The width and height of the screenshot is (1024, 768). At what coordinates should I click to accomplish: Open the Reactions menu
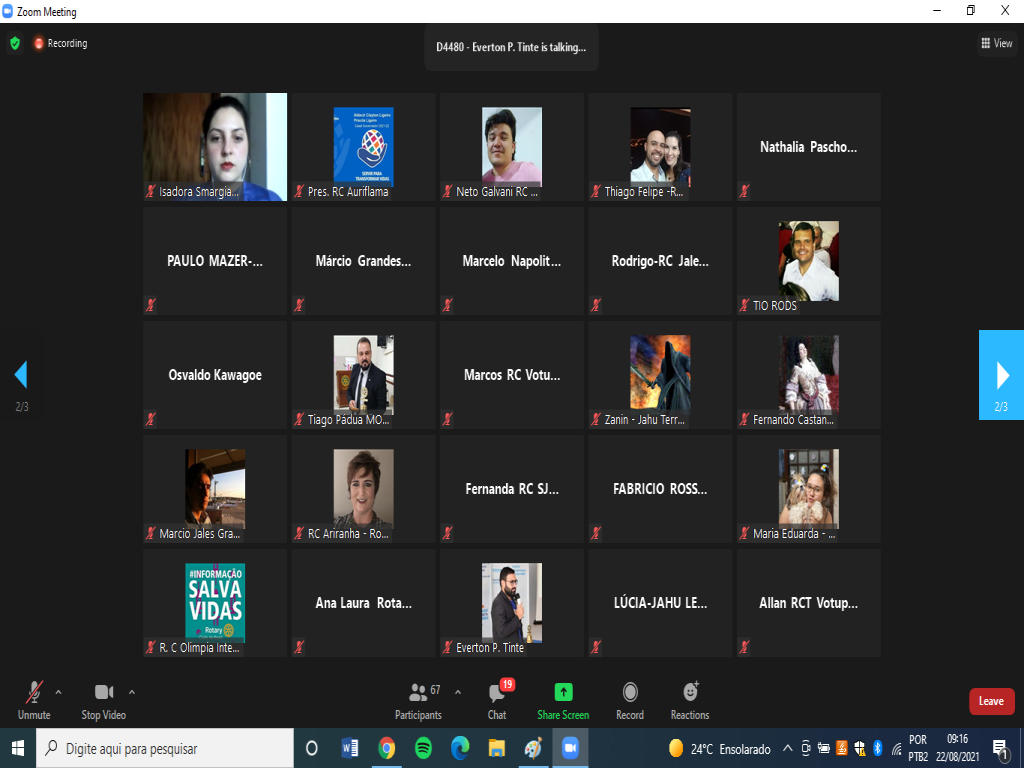tap(690, 692)
